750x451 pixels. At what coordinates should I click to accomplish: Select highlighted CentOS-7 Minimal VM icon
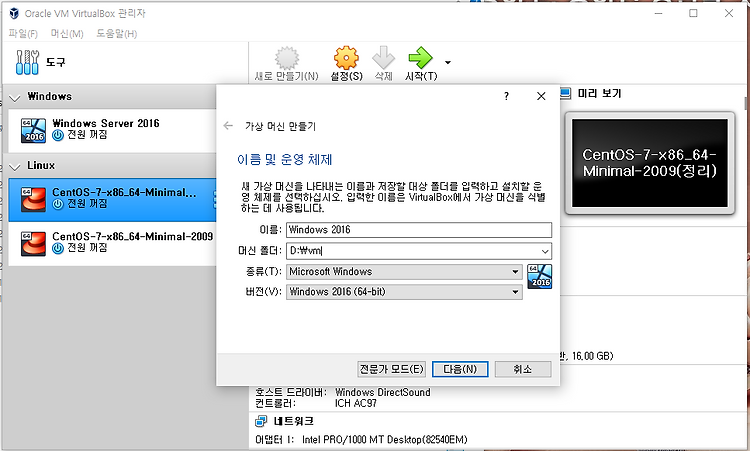click(33, 199)
